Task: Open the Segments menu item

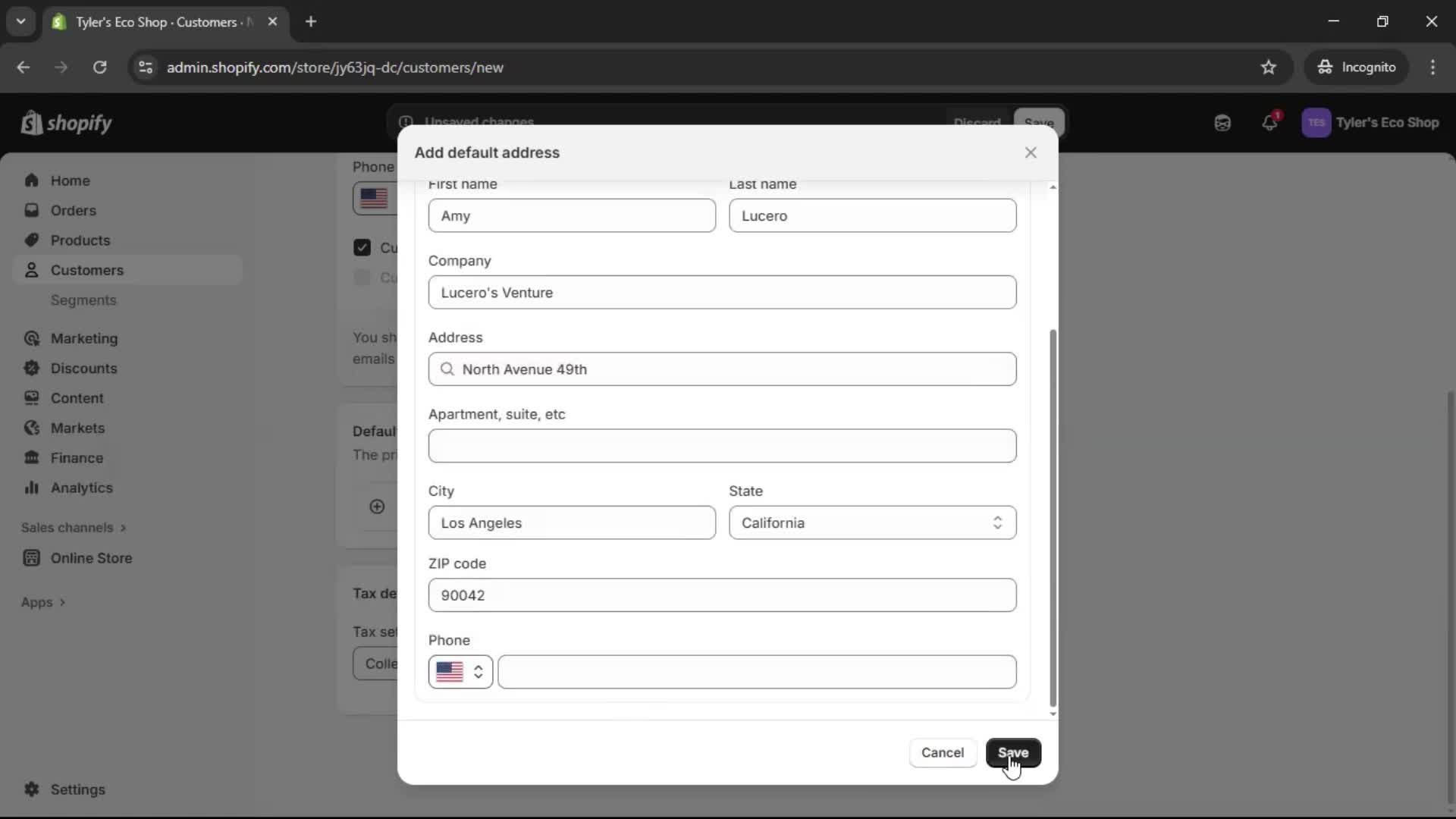Action: 83,300
